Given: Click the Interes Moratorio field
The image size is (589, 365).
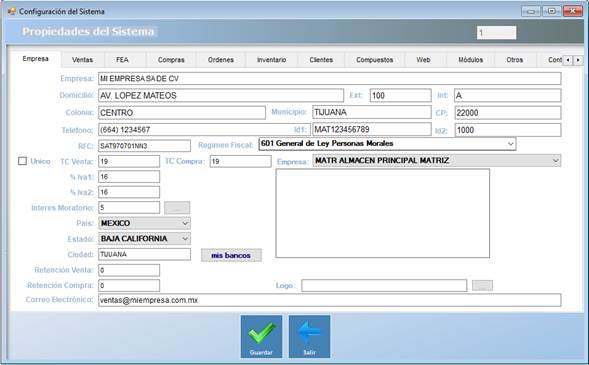Looking at the screenshot, I should tap(129, 208).
